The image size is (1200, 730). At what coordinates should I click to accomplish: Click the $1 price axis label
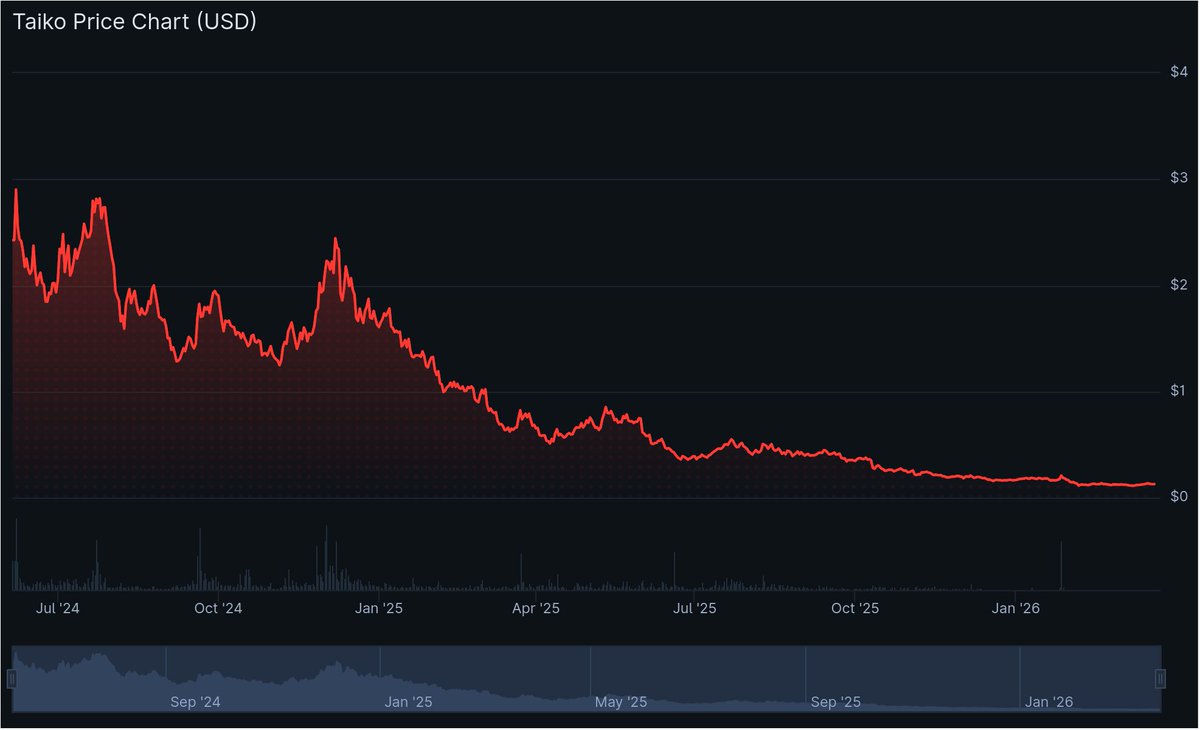[x=1178, y=391]
